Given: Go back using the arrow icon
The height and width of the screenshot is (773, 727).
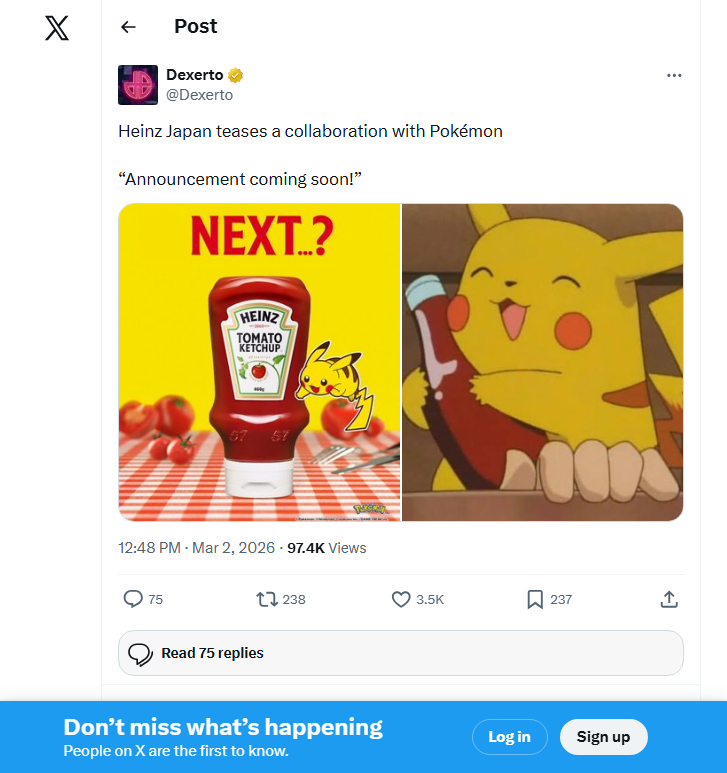Looking at the screenshot, I should coord(128,27).
